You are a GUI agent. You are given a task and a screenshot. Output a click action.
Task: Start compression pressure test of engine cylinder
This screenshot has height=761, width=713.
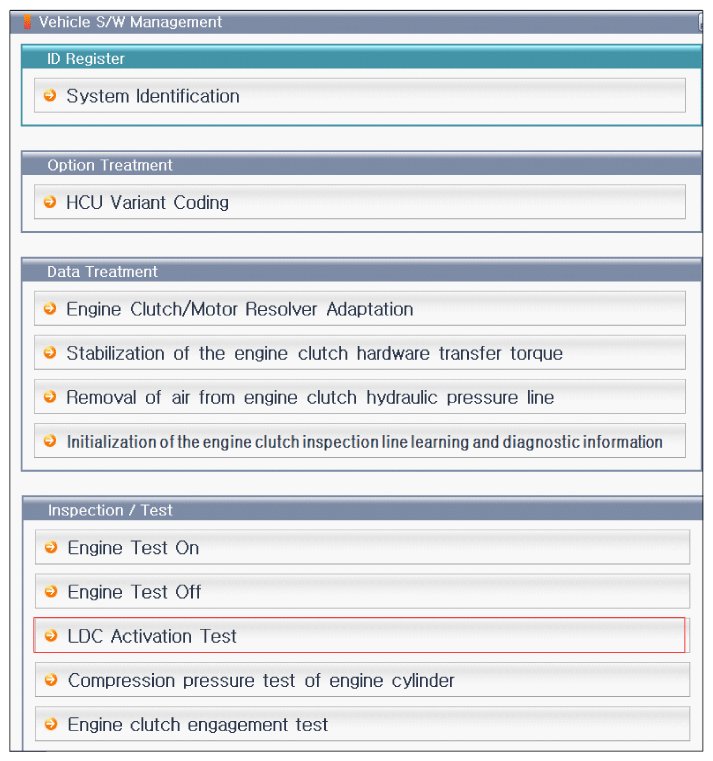[x=362, y=680]
